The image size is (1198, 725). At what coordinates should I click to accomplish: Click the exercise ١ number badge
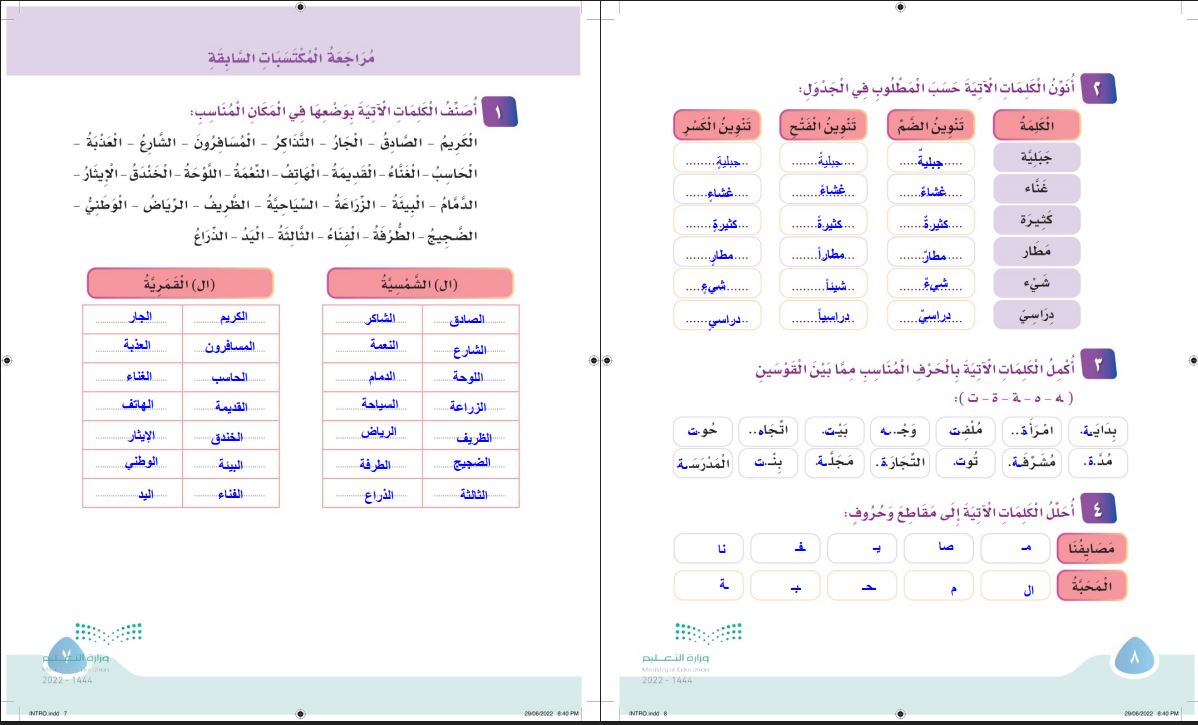pyautogui.click(x=498, y=110)
